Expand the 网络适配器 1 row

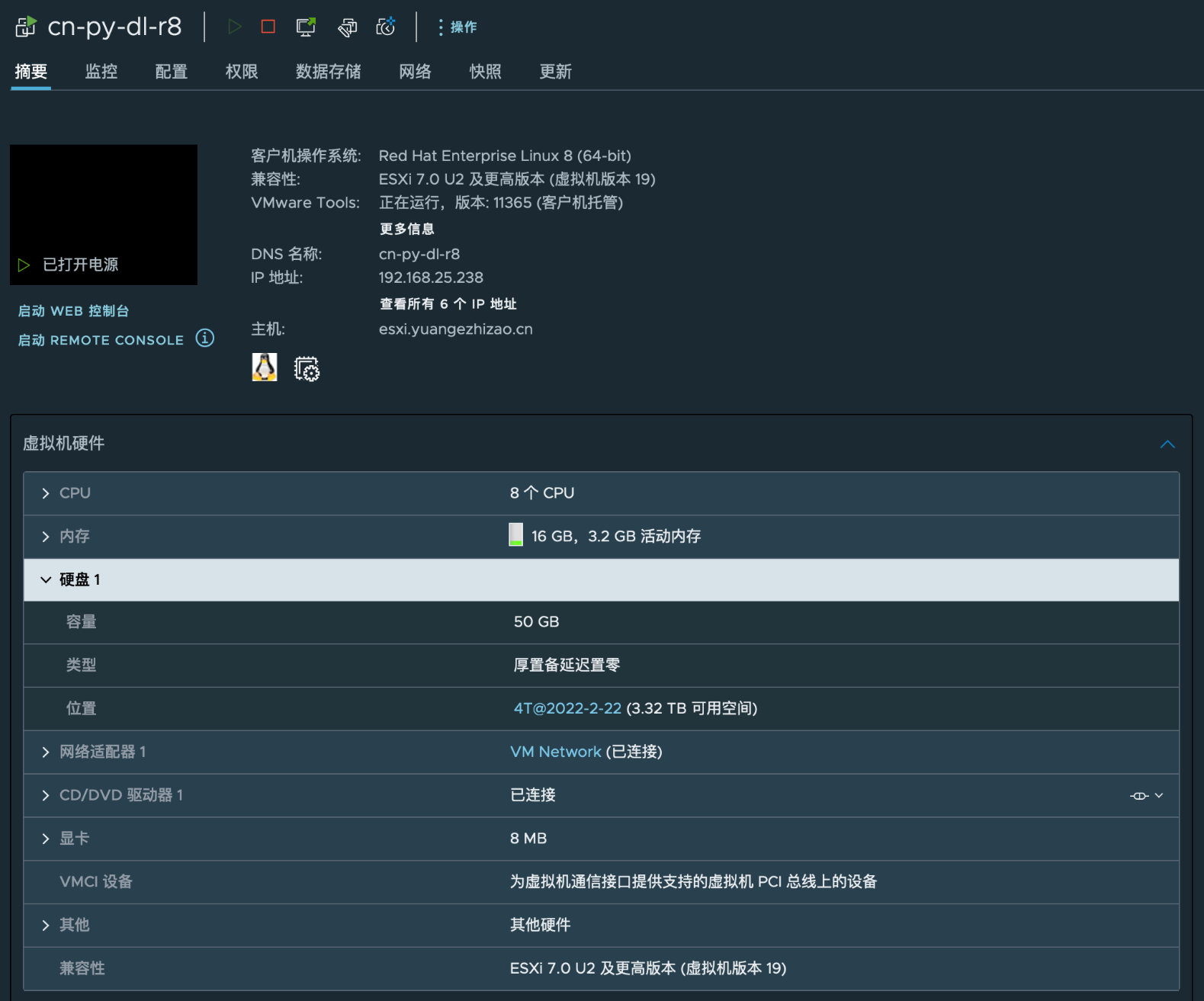46,752
